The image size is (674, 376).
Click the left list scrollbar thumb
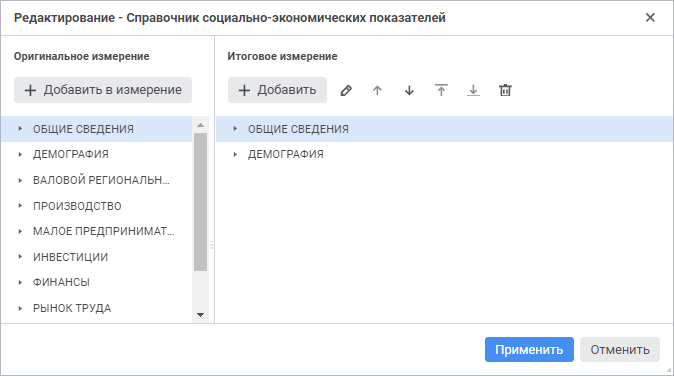click(x=200, y=202)
